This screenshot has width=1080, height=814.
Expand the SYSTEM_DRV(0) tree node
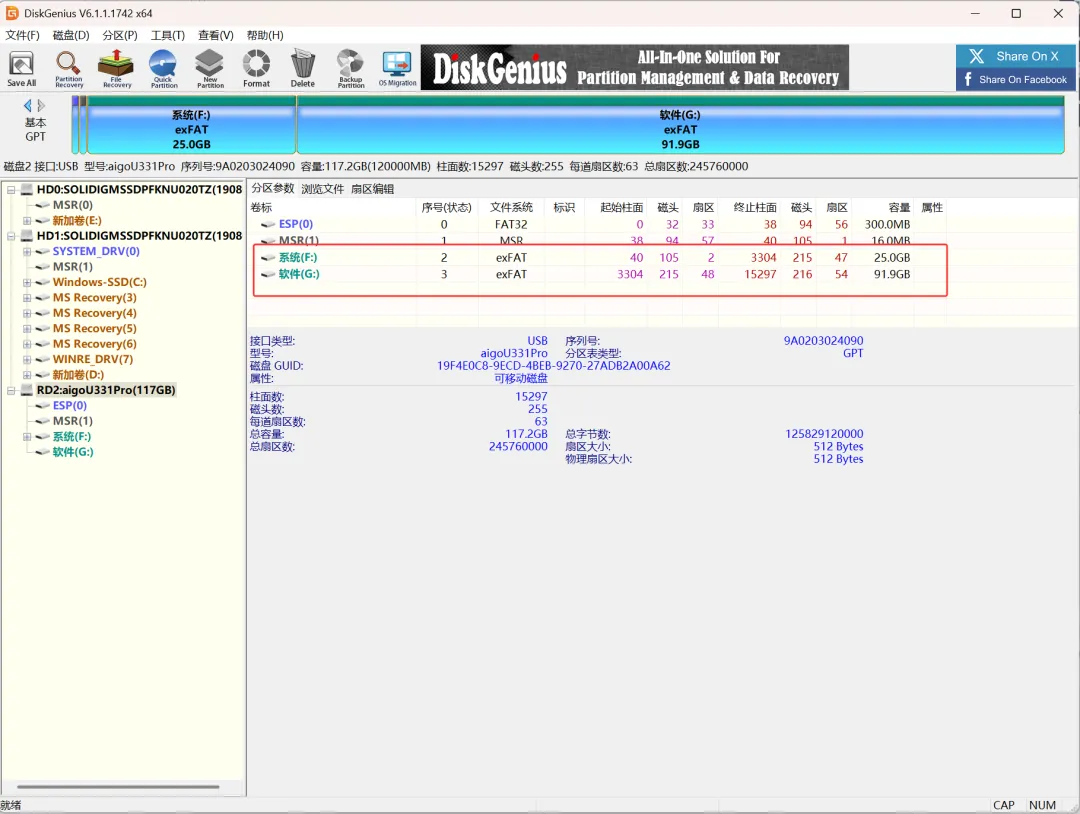[27, 251]
